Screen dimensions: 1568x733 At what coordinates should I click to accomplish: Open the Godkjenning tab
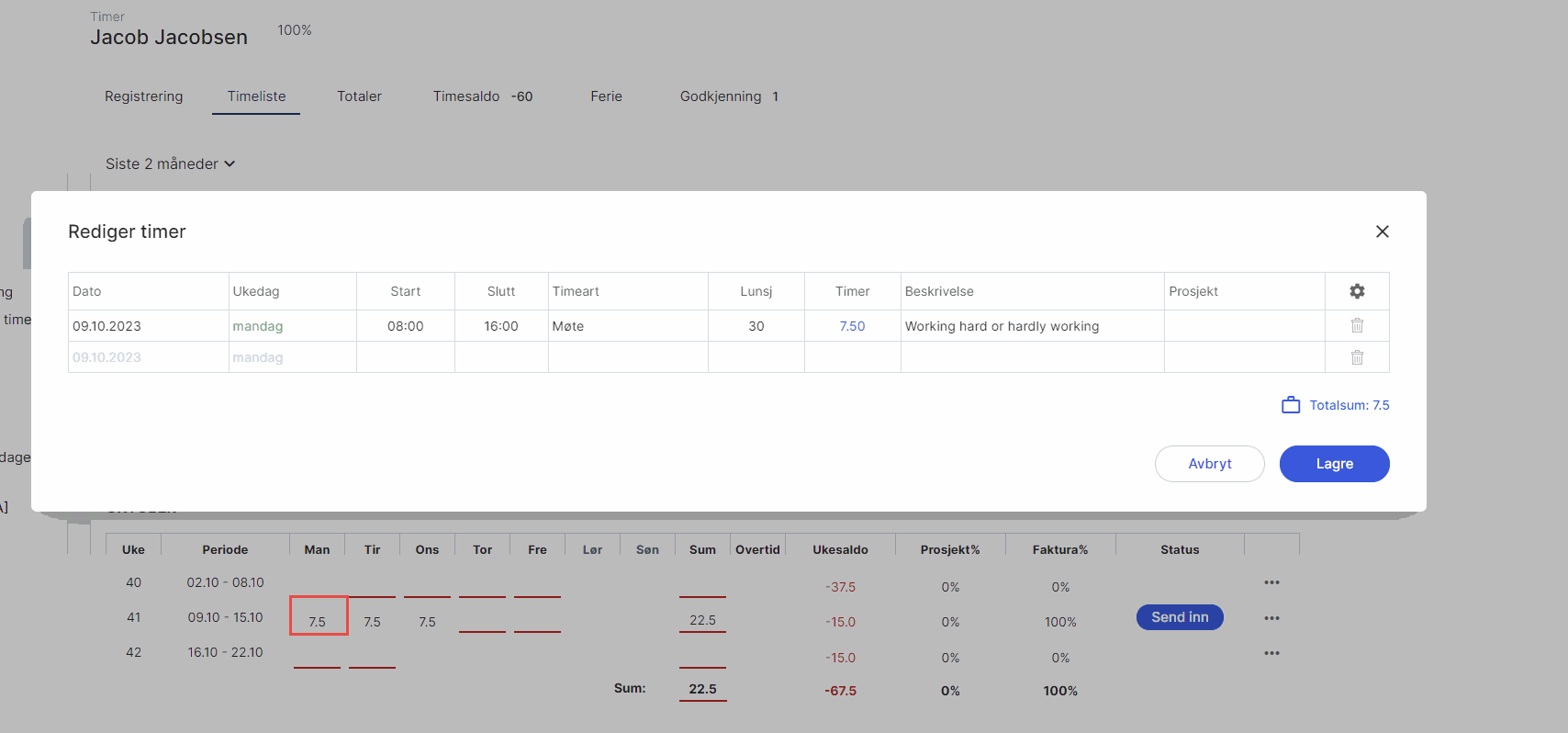pos(722,96)
